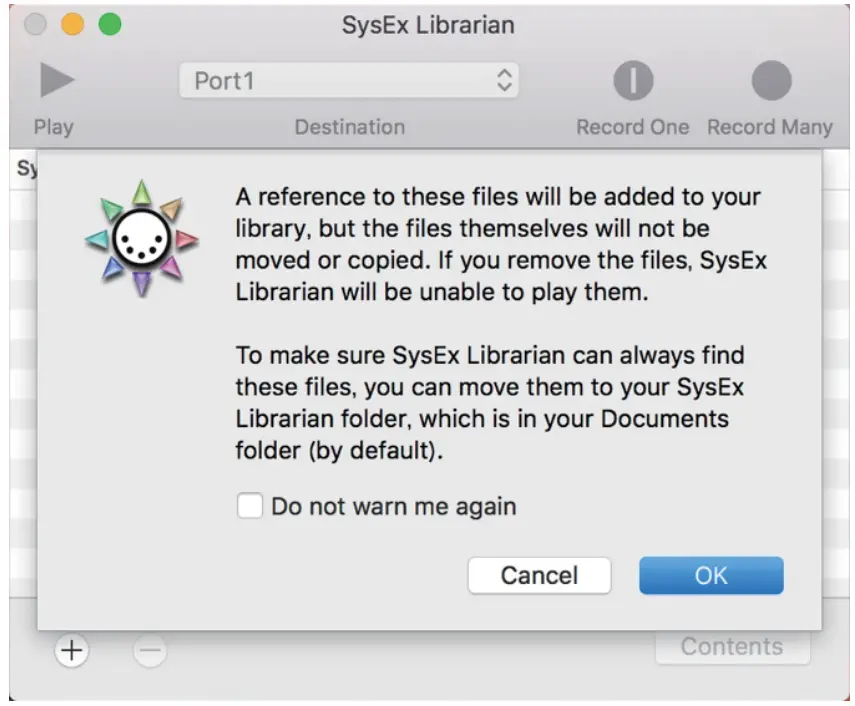Click the SysEx Librarian window title
Image resolution: width=855 pixels, height=706 pixels.
[428, 25]
